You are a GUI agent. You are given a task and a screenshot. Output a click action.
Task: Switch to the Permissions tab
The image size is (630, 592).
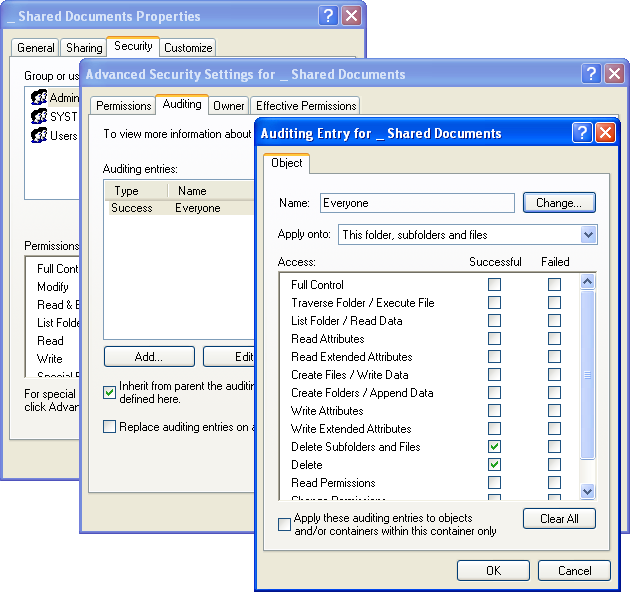click(x=123, y=106)
